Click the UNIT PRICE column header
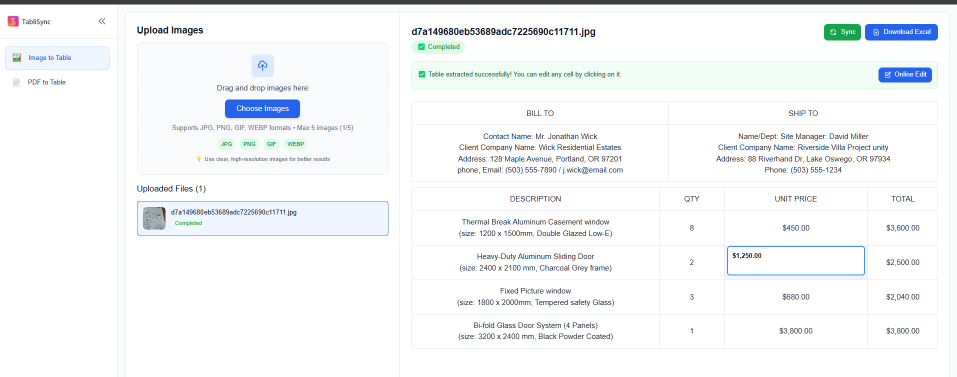Screen dimensions: 957x377 coord(796,199)
